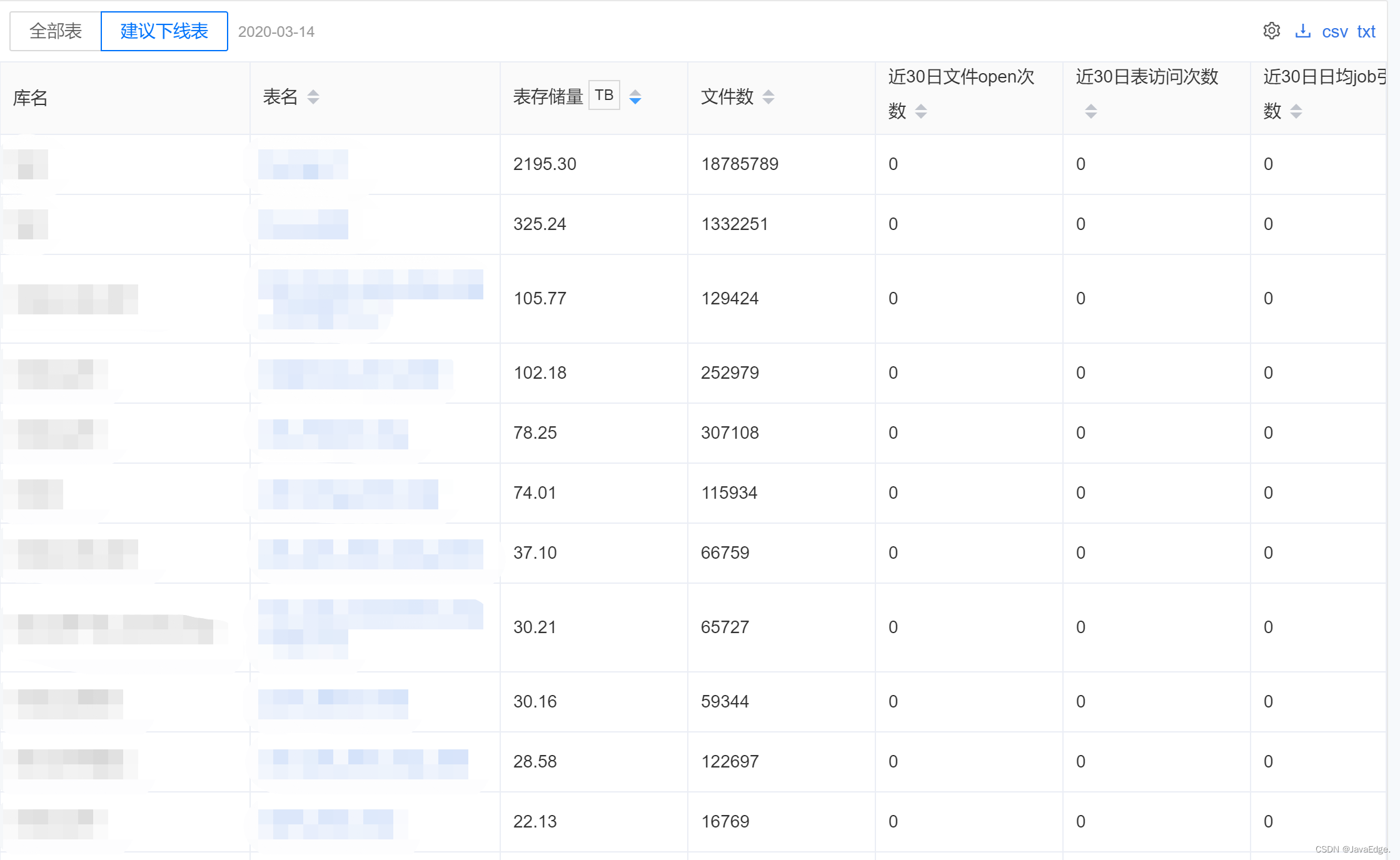Open table name with 2195.30 storage
The height and width of the screenshot is (860, 1400).
pyautogui.click(x=303, y=164)
